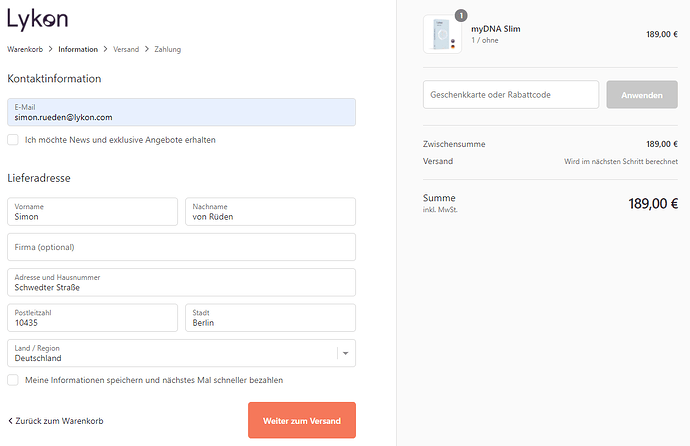Select the Versand breadcrumb step

126,49
